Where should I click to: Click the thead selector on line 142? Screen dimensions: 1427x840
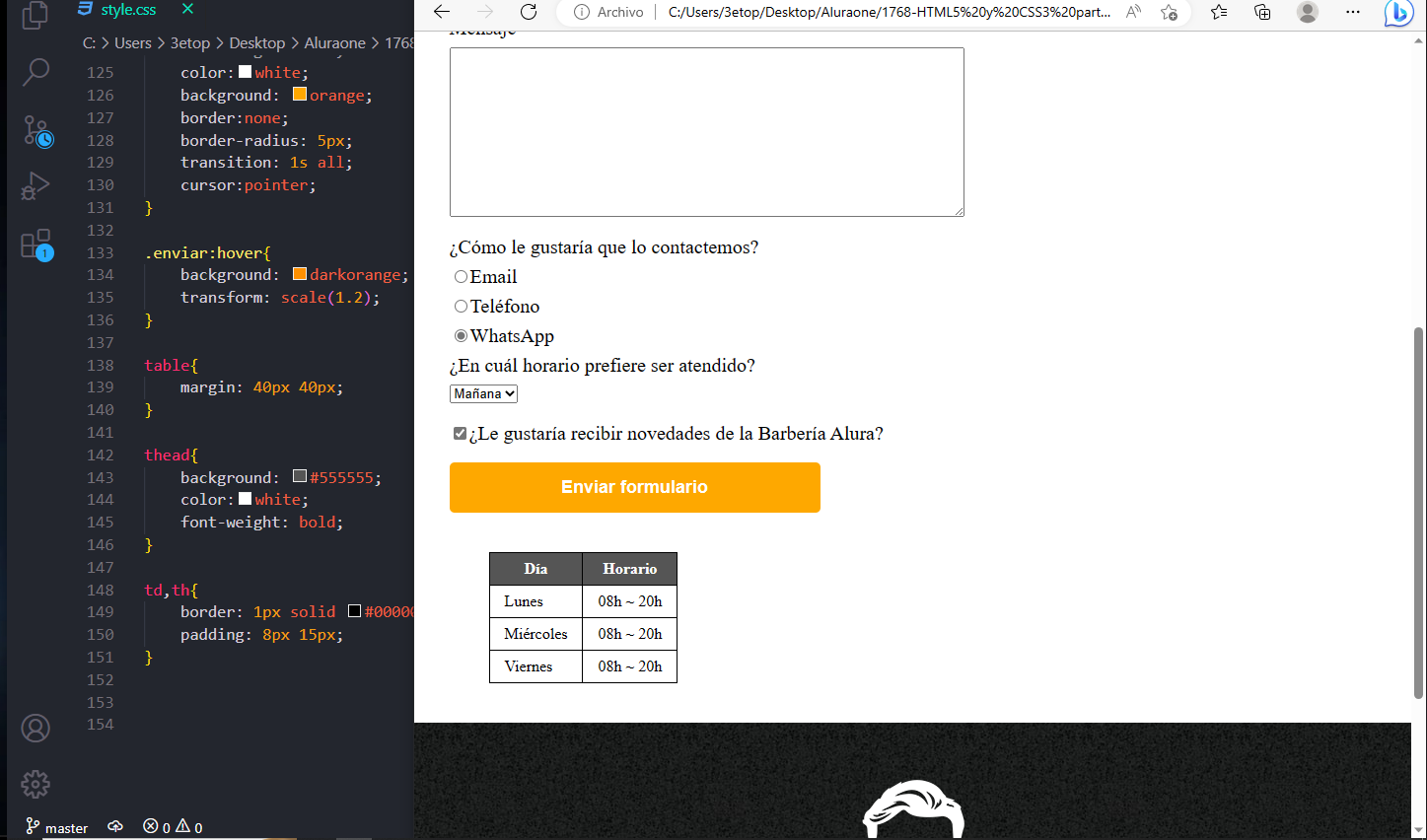tap(167, 455)
